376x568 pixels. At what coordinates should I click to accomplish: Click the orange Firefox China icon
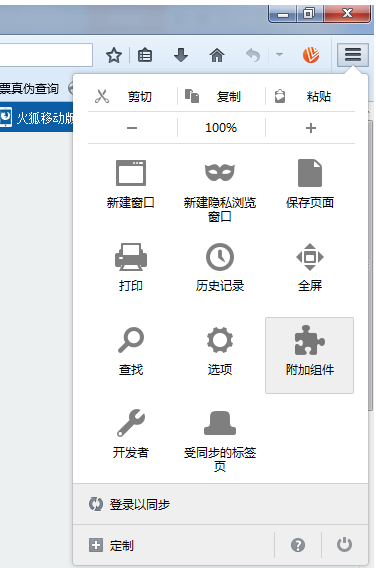click(x=311, y=55)
